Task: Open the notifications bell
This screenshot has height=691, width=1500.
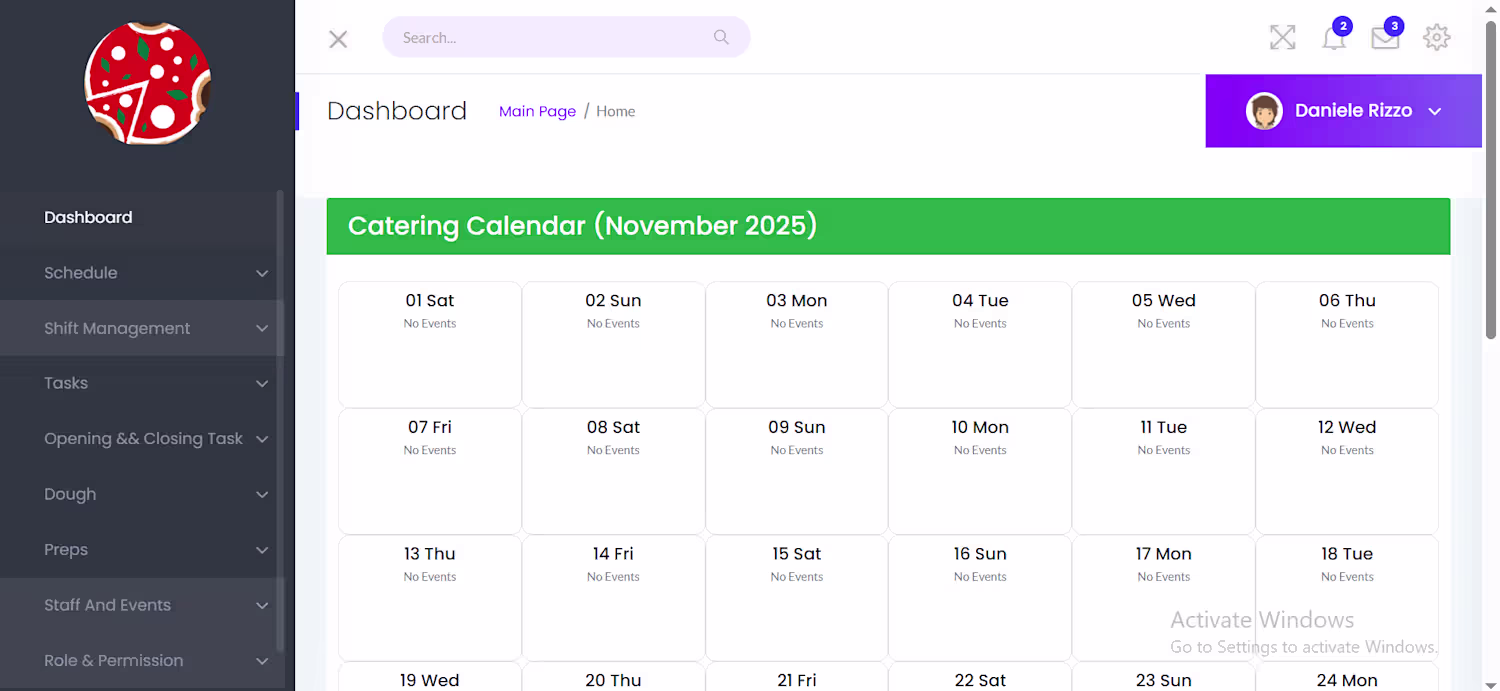Action: point(1334,39)
